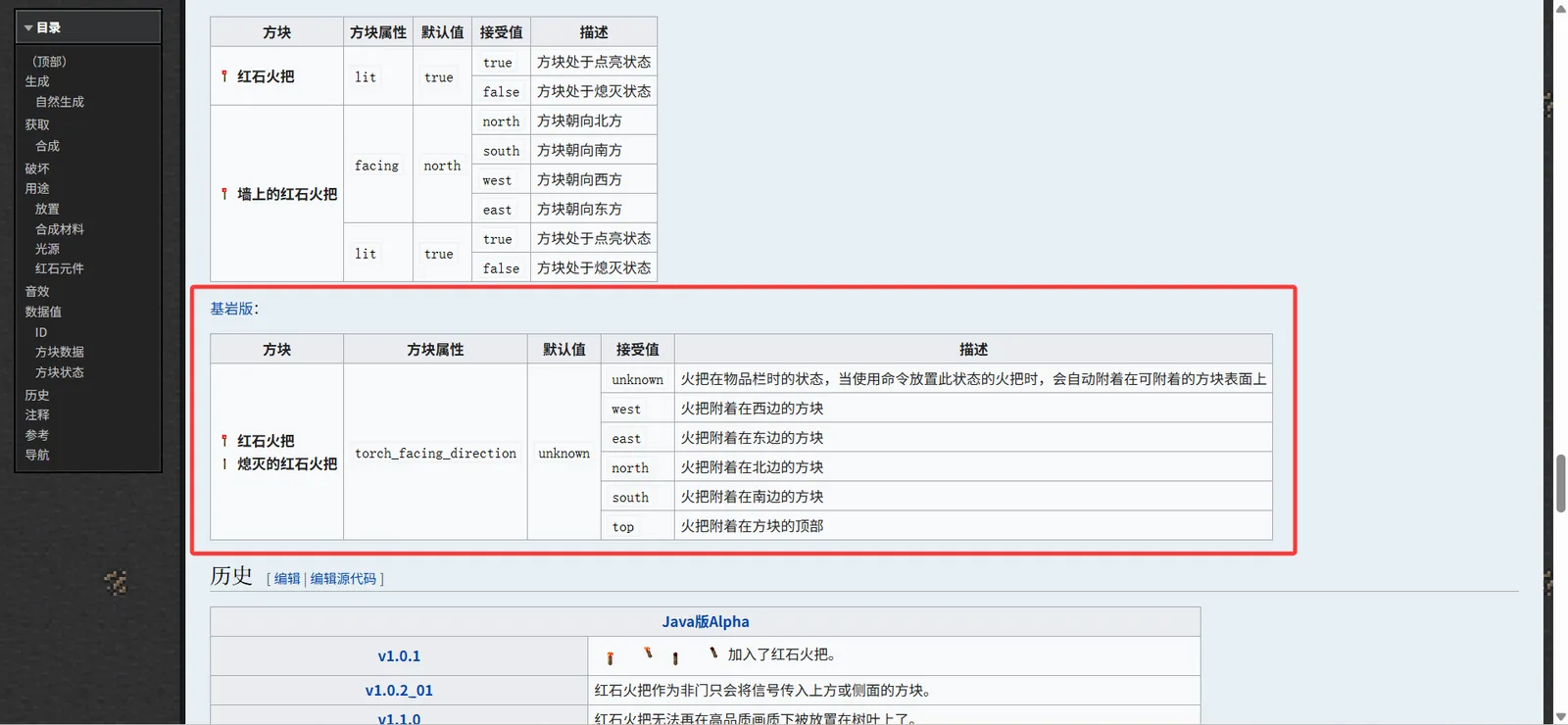Click the vertical scrollbar thumb
The width and height of the screenshot is (1568, 725).
(1561, 483)
